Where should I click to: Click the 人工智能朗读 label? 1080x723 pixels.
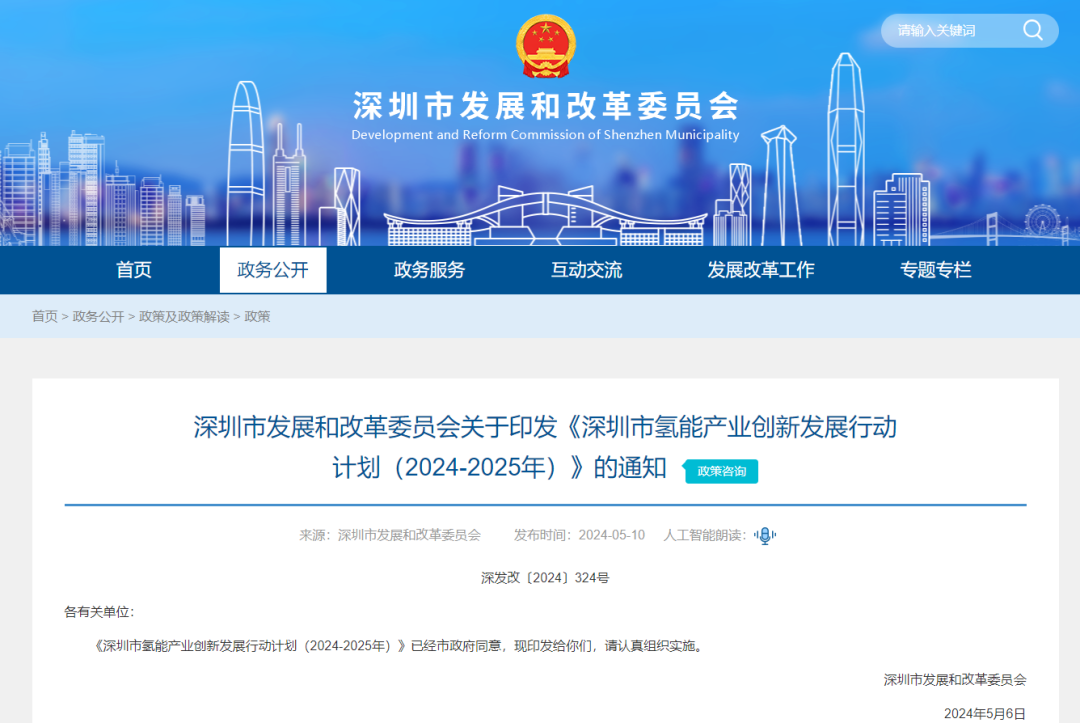point(704,535)
